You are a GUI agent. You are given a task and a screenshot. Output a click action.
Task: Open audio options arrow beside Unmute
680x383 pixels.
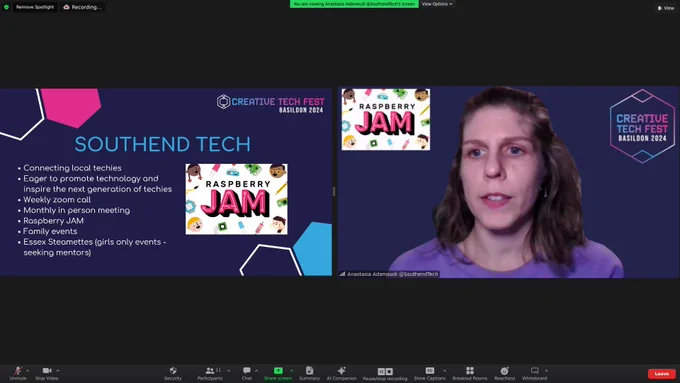28,370
